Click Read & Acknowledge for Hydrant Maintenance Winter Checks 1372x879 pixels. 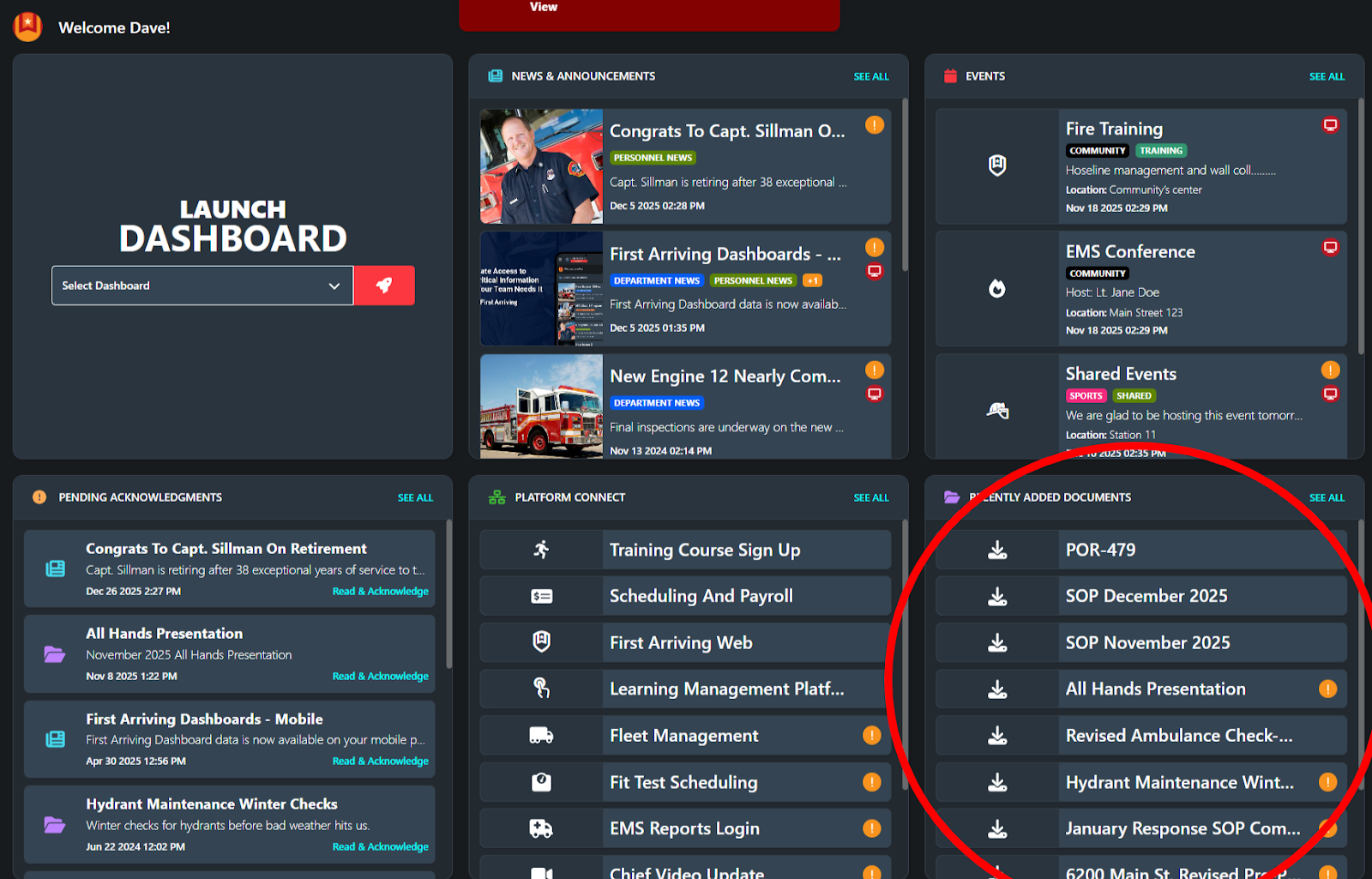click(x=380, y=846)
